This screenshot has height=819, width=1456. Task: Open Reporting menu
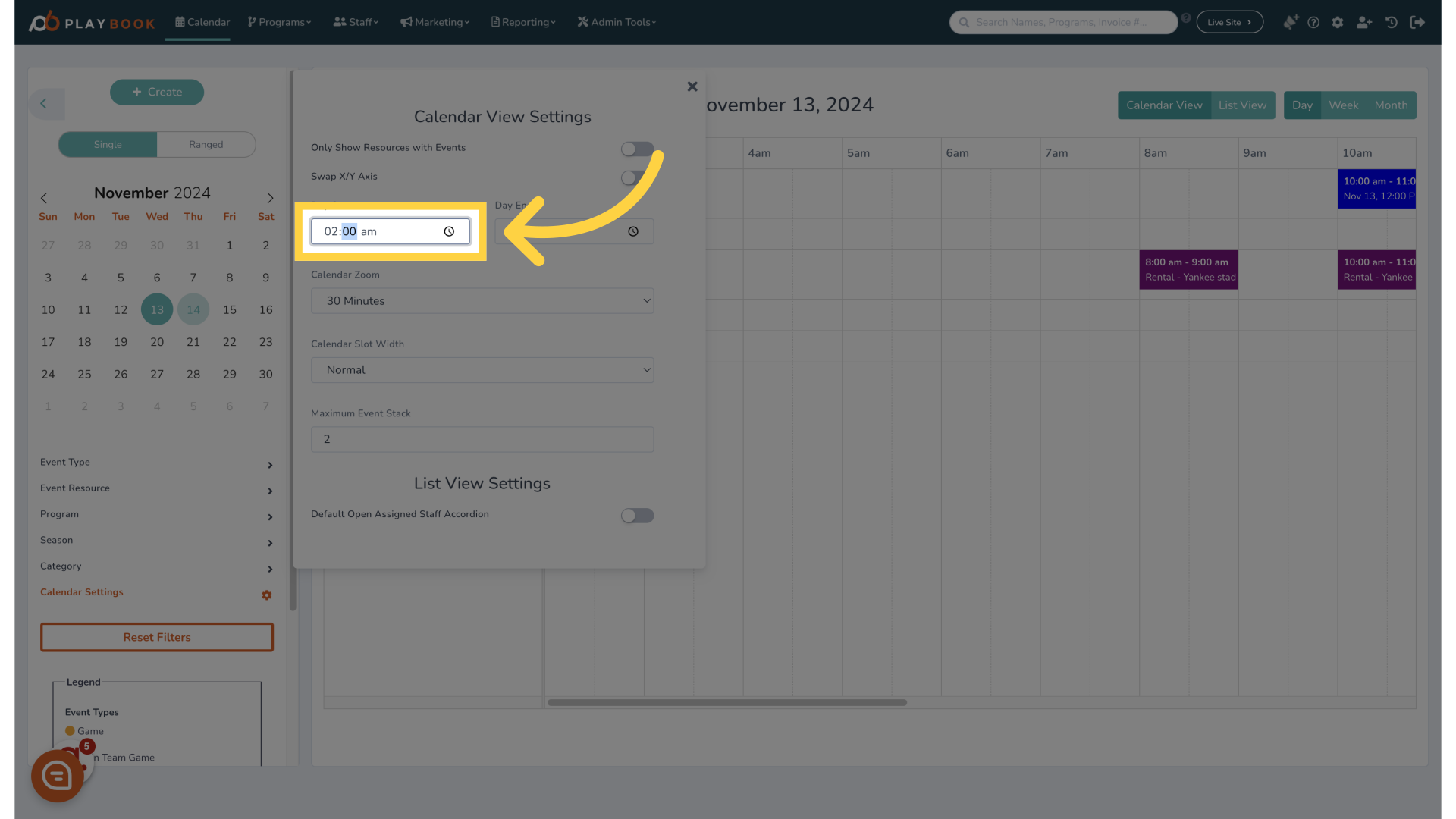[523, 22]
